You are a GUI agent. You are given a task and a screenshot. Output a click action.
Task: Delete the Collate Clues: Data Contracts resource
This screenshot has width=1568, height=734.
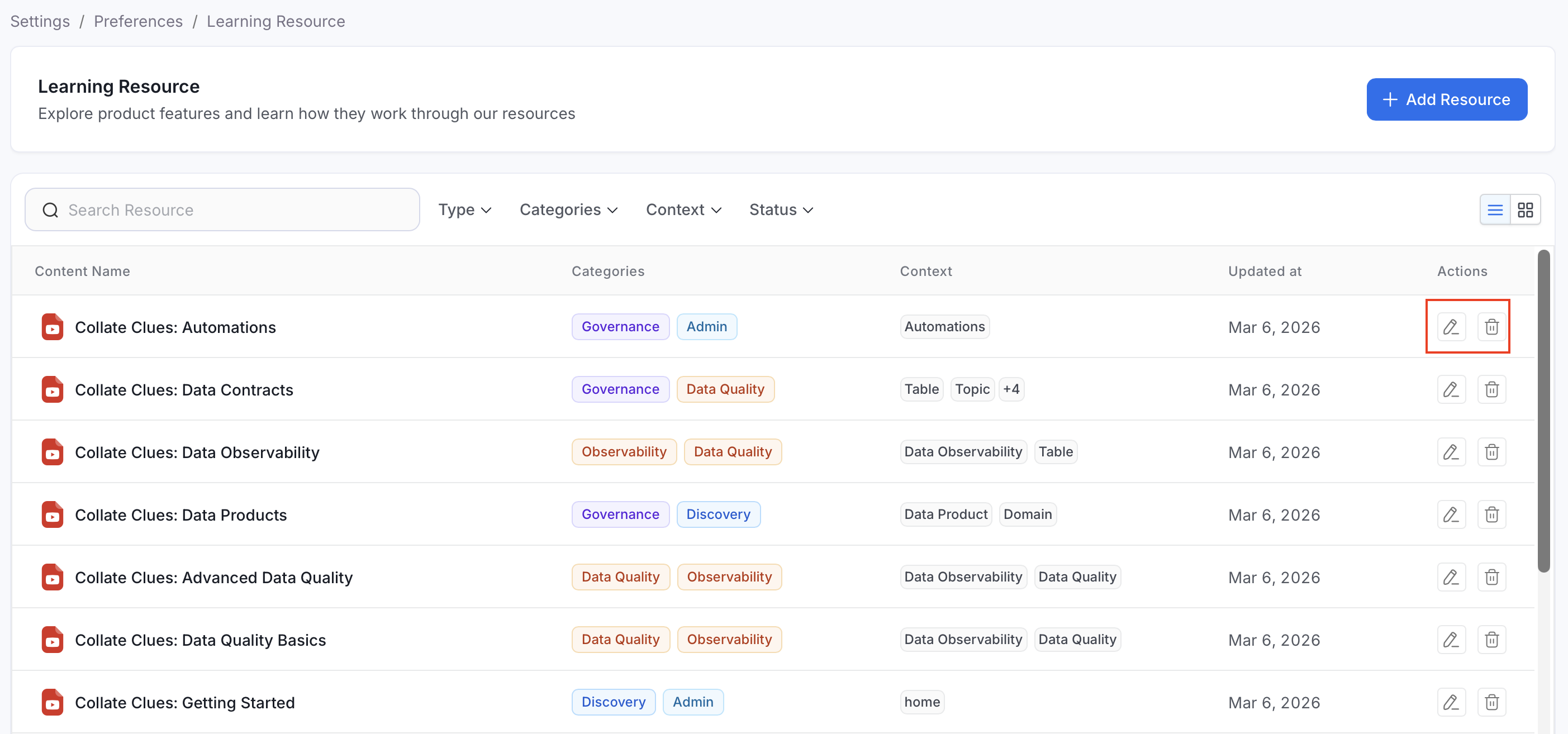point(1491,389)
